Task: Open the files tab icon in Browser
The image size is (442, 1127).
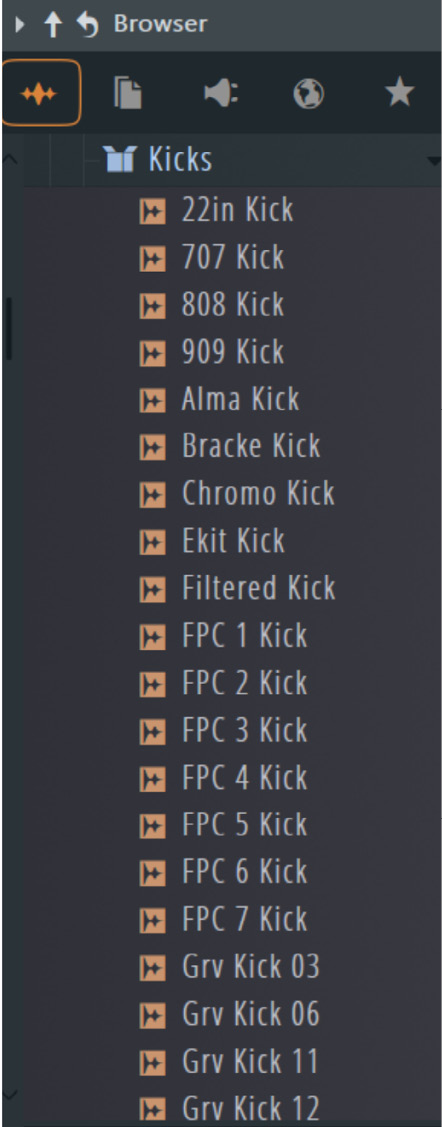Action: (x=128, y=93)
